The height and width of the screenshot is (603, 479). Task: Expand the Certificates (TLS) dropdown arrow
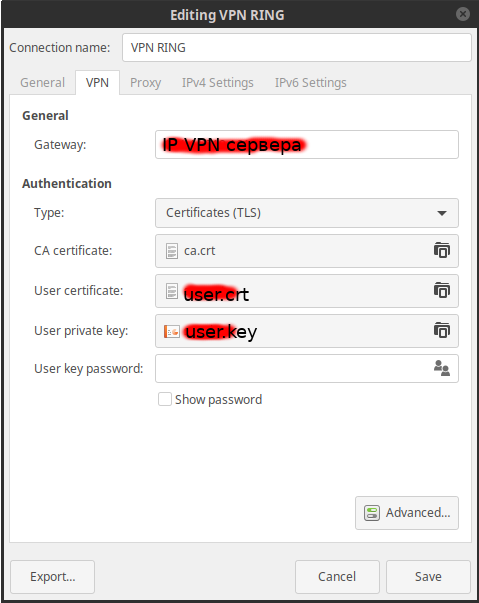[x=442, y=213]
